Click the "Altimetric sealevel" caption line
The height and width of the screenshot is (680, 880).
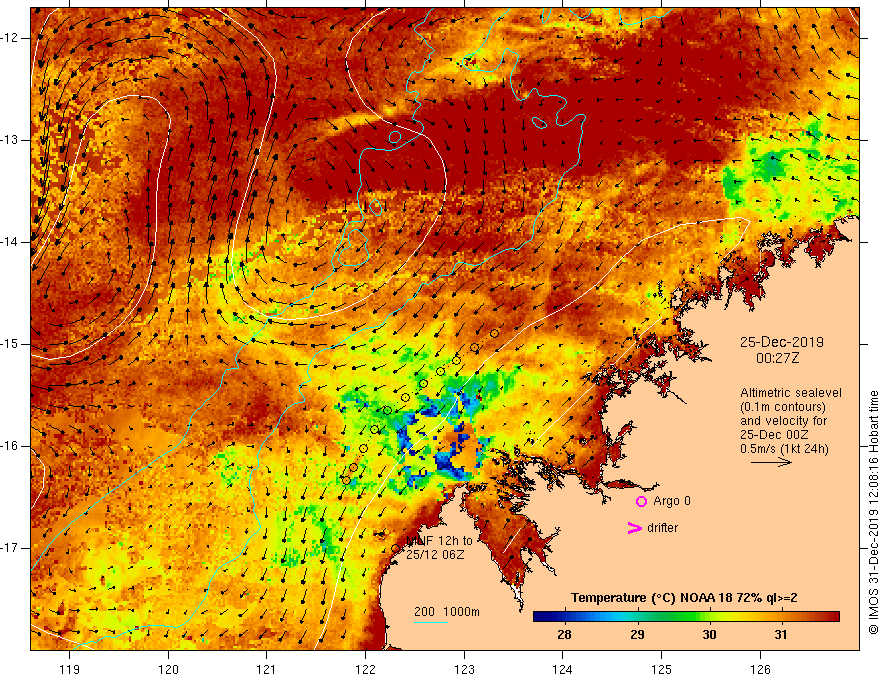(791, 393)
